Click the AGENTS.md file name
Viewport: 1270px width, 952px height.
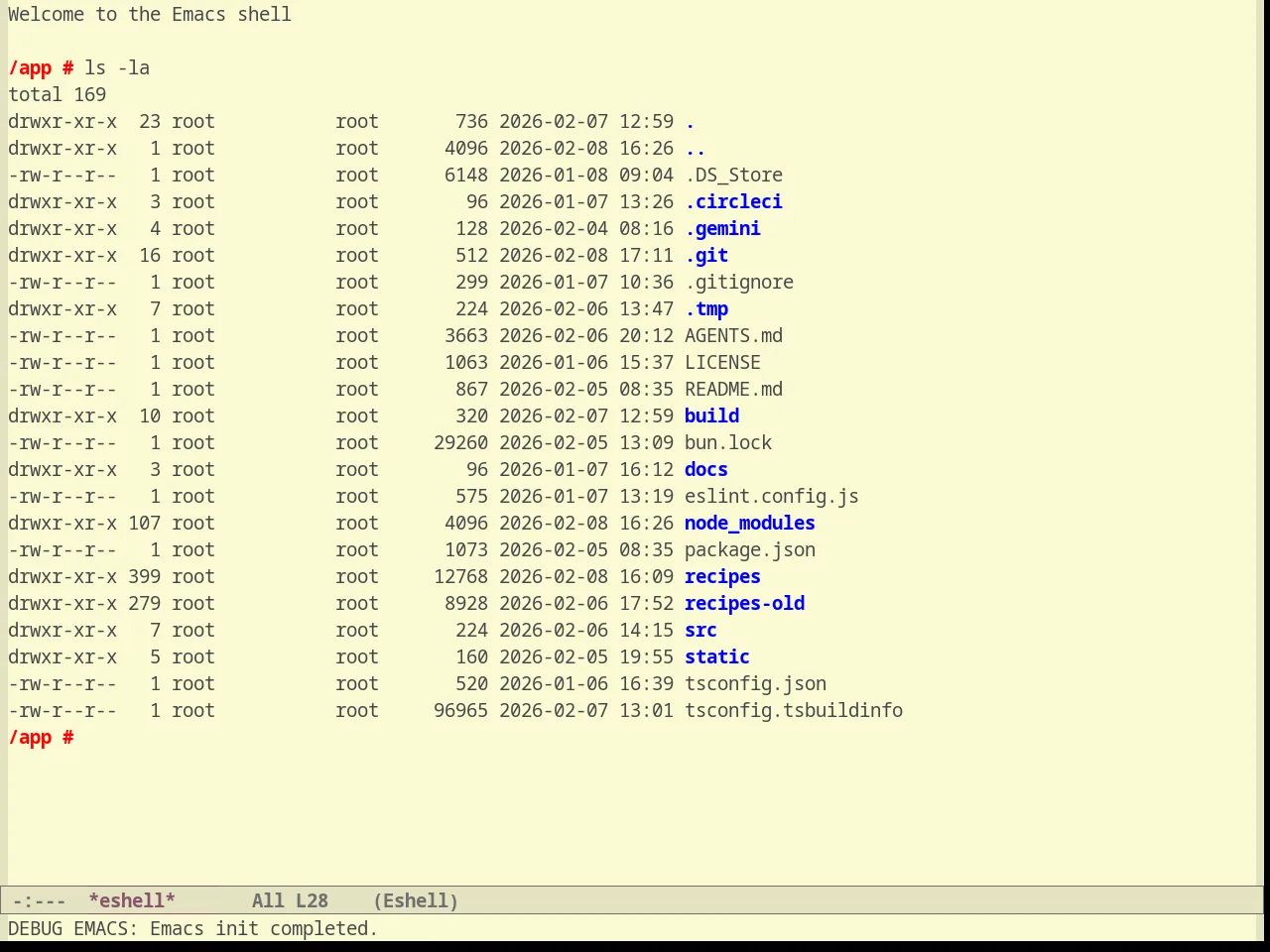coord(733,335)
